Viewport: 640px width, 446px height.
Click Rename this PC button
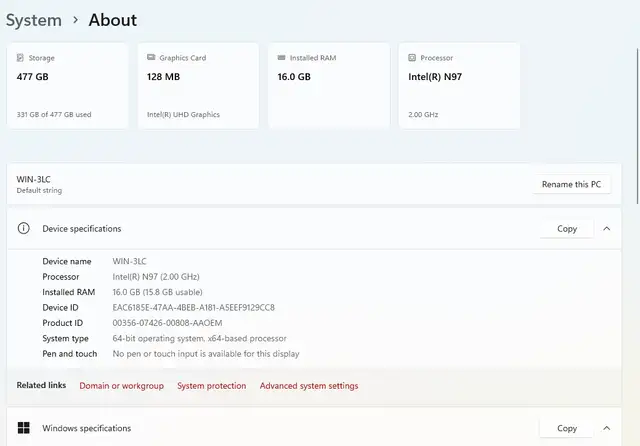[x=571, y=184]
